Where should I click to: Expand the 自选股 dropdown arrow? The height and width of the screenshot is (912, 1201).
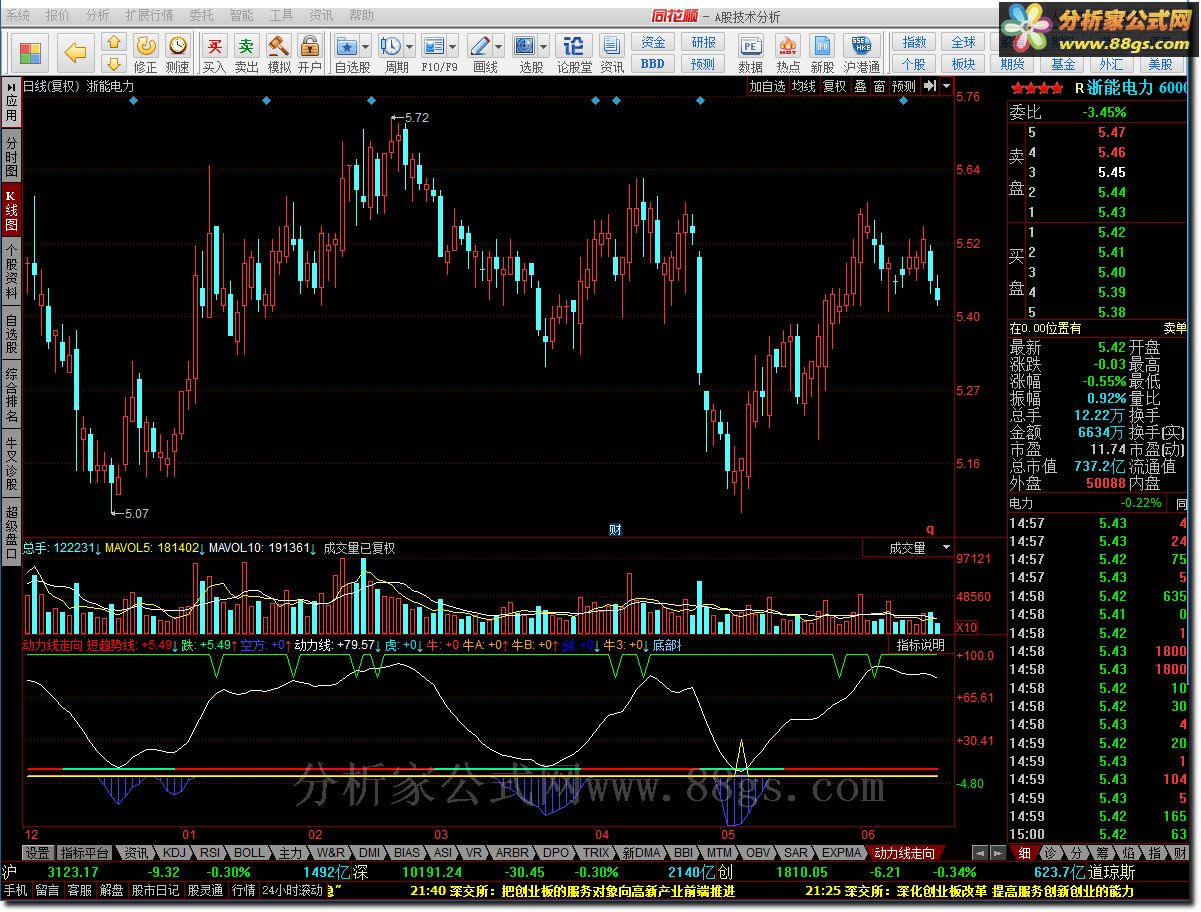(366, 46)
